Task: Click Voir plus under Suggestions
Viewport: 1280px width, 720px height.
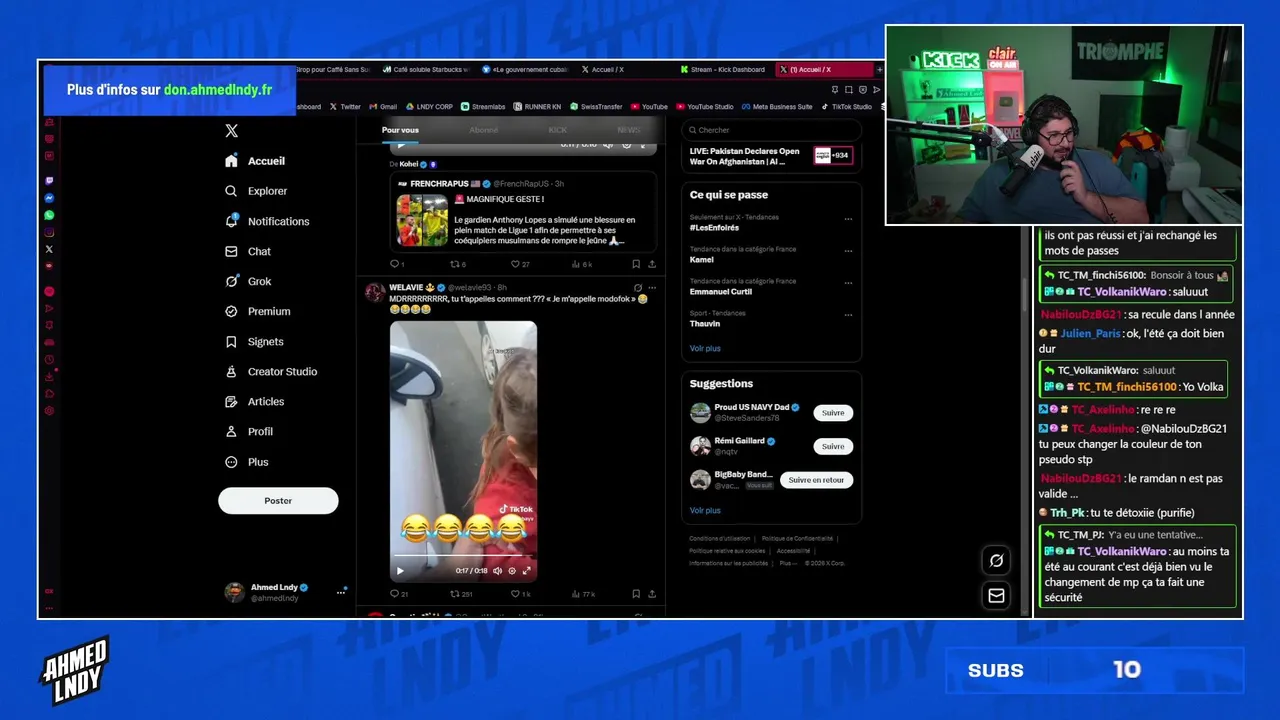Action: [705, 510]
